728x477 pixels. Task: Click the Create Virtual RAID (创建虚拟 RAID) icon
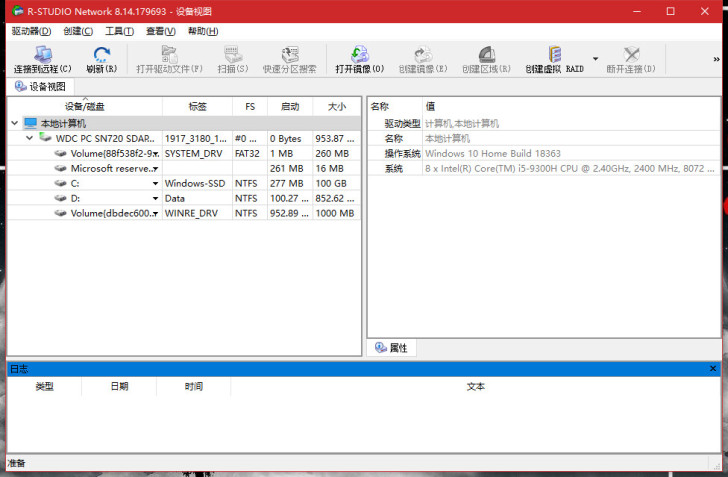tap(554, 54)
